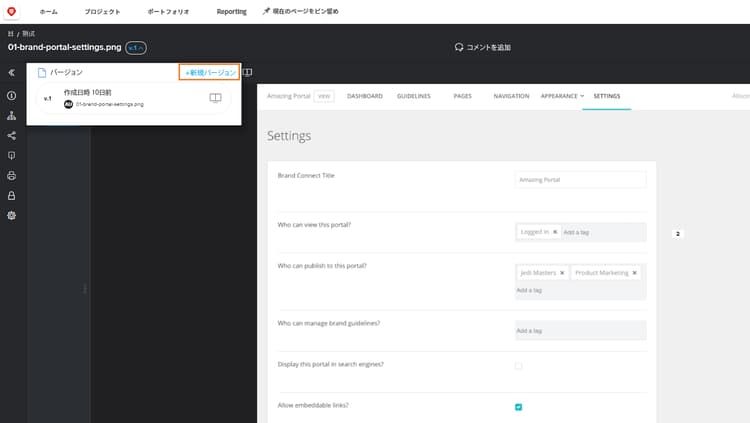This screenshot has width=750, height=423.
Task: Click the Brand Connect Title input field
Action: [x=580, y=180]
